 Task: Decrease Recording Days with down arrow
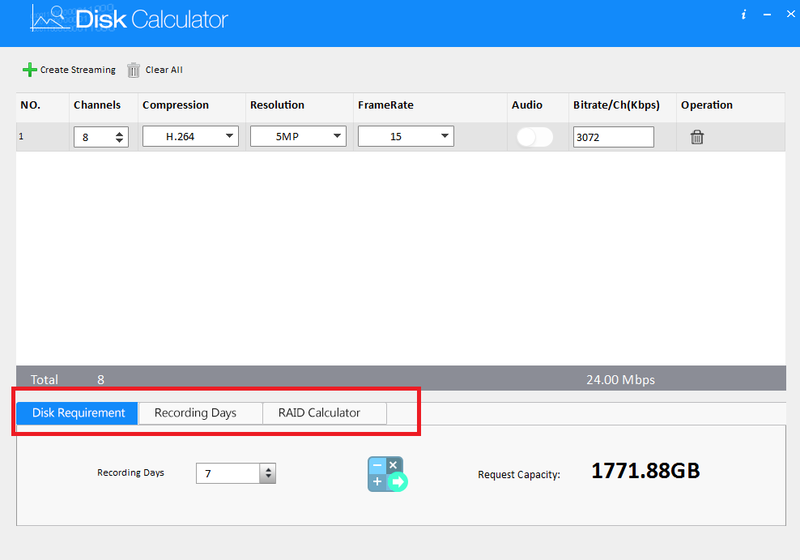(268, 477)
